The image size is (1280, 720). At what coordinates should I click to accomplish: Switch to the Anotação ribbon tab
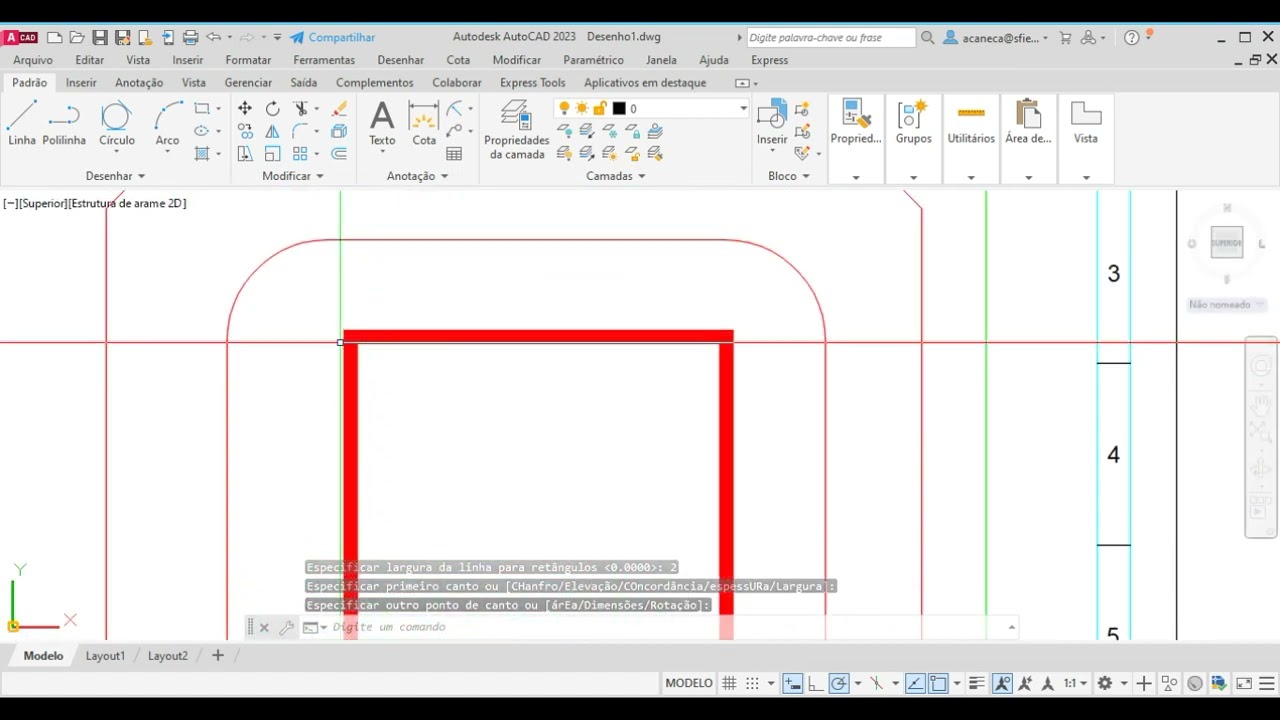click(x=139, y=83)
